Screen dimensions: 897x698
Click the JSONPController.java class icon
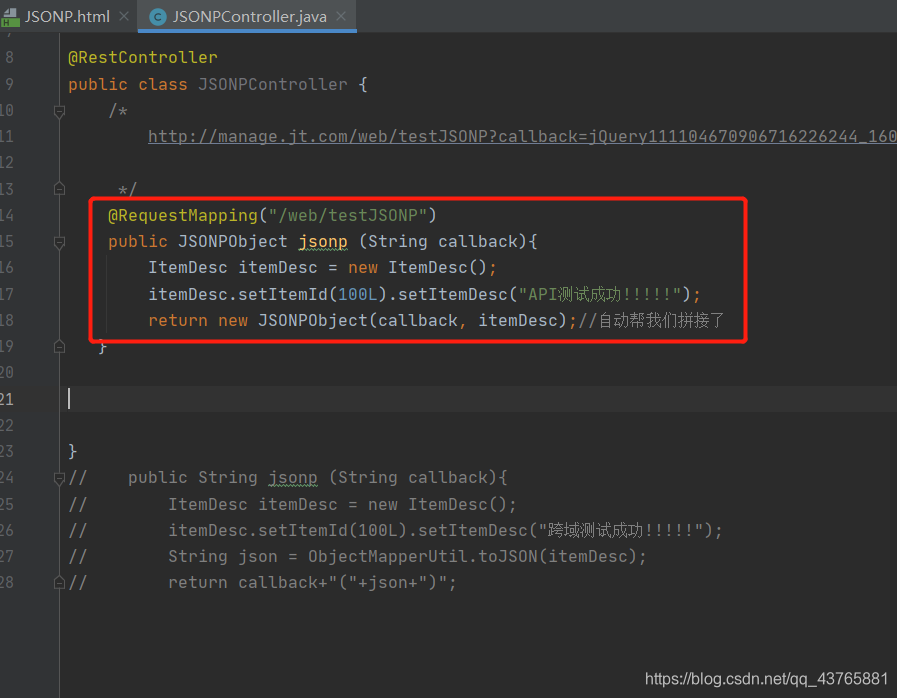pos(157,17)
